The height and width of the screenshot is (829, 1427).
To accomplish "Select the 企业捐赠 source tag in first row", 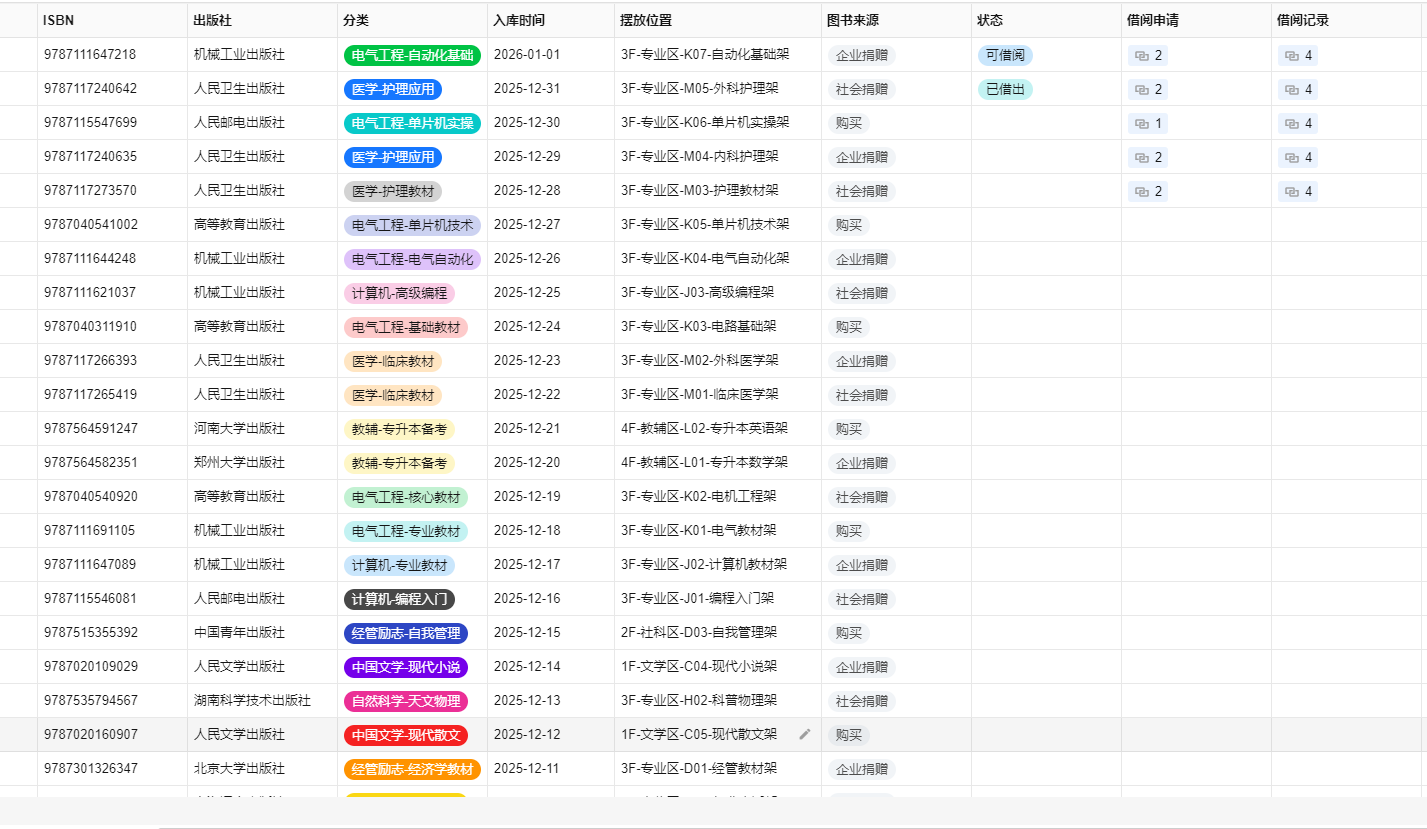I will coord(861,55).
